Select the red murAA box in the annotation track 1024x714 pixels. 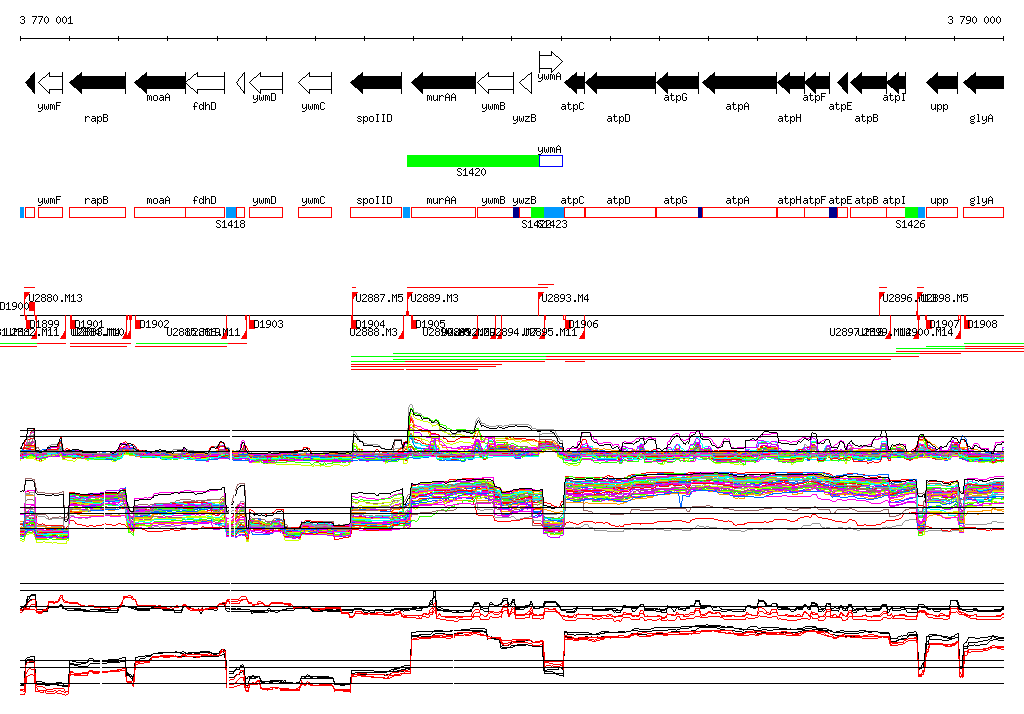pyautogui.click(x=443, y=212)
